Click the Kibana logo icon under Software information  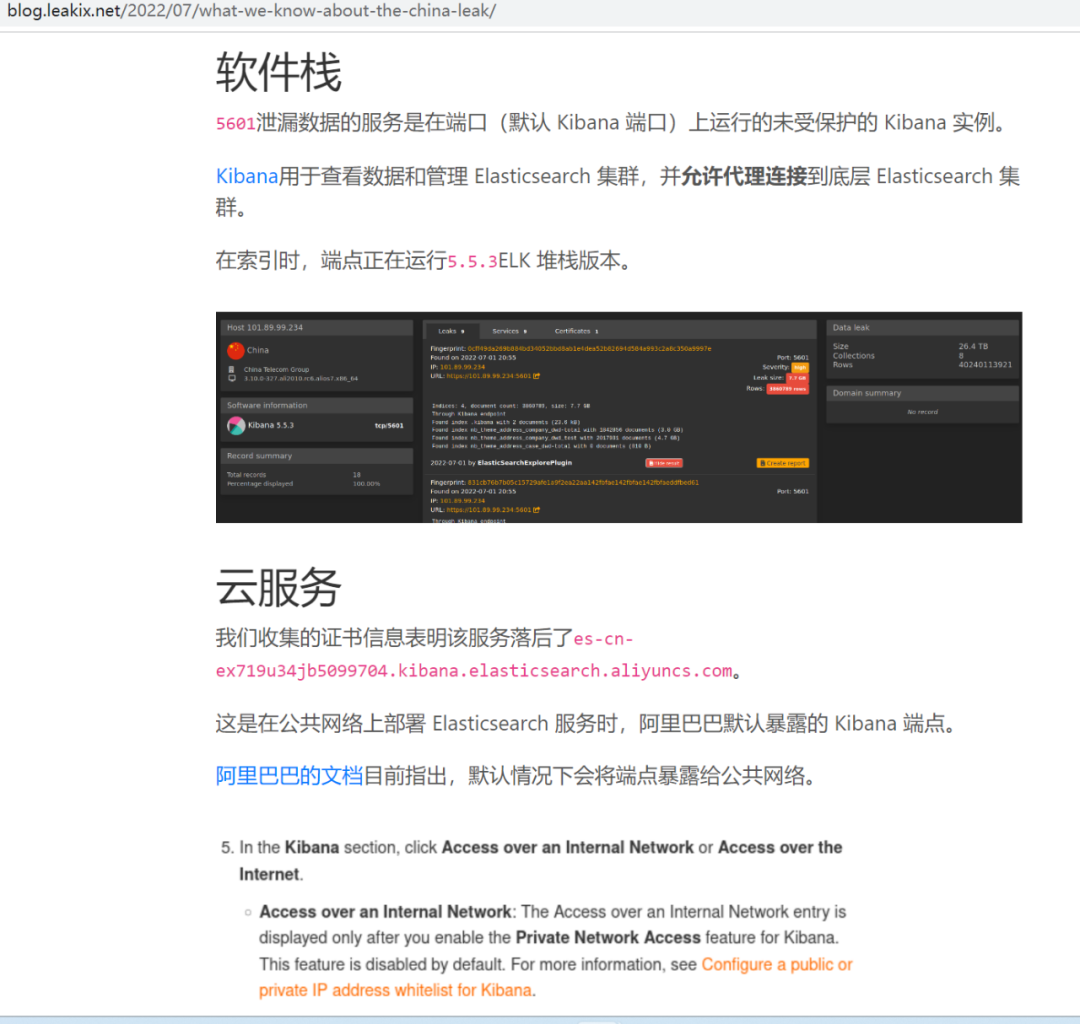click(x=236, y=426)
